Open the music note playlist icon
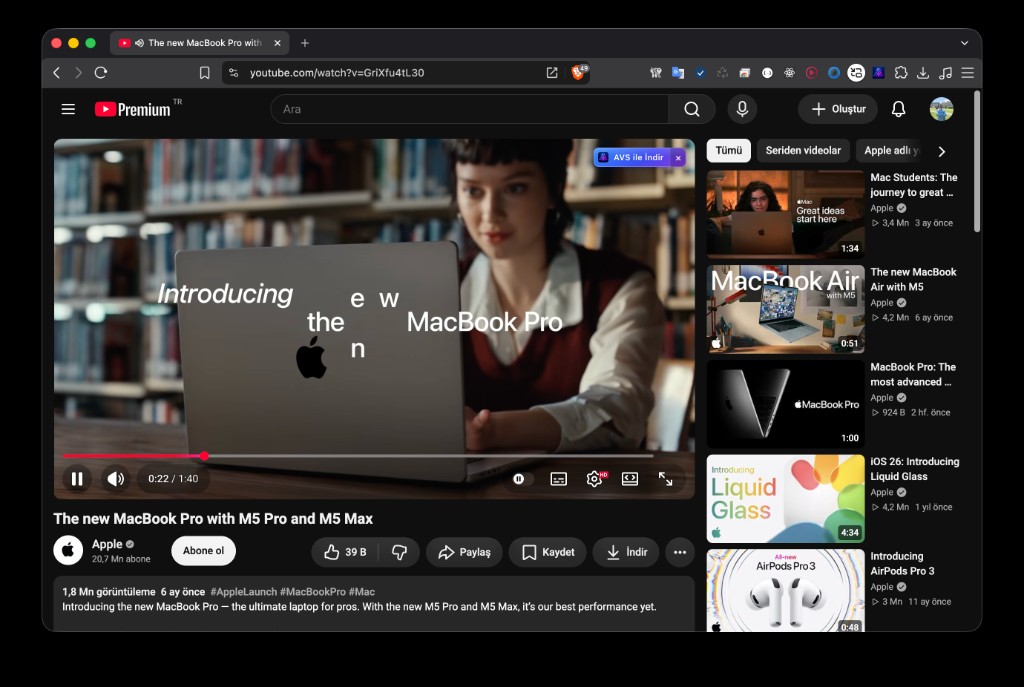 (x=945, y=72)
